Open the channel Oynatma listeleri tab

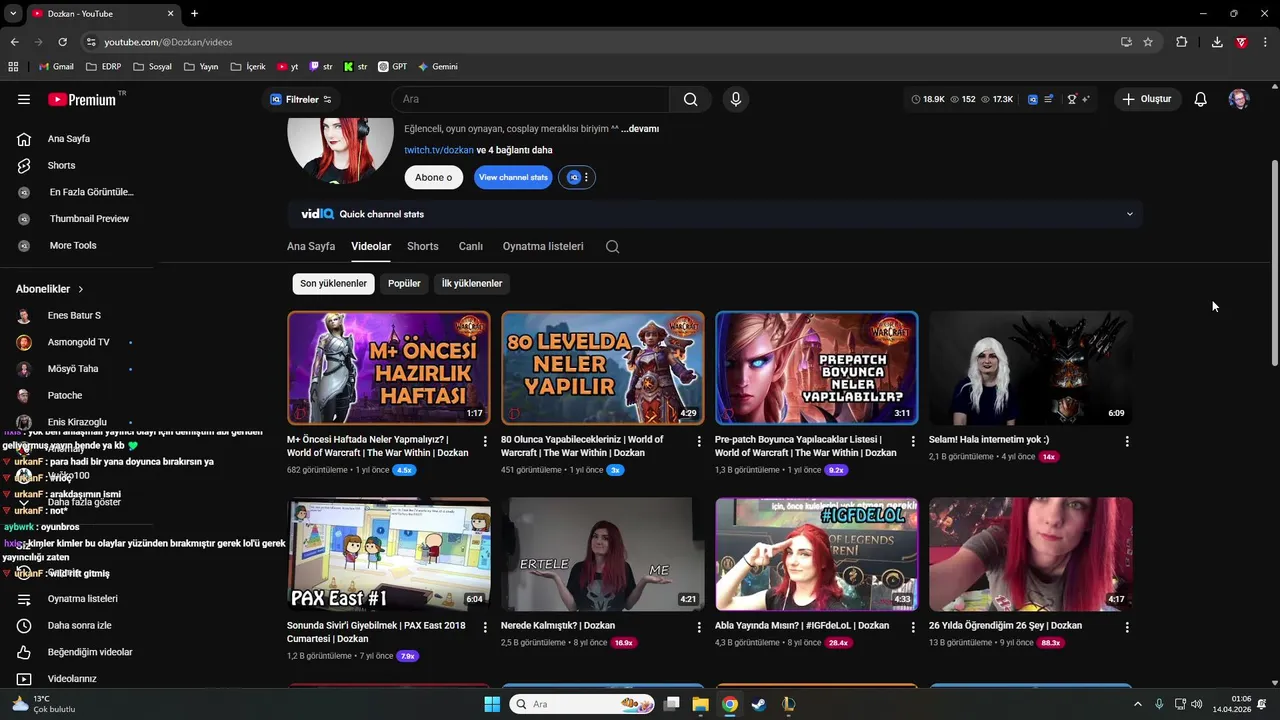[x=543, y=246]
